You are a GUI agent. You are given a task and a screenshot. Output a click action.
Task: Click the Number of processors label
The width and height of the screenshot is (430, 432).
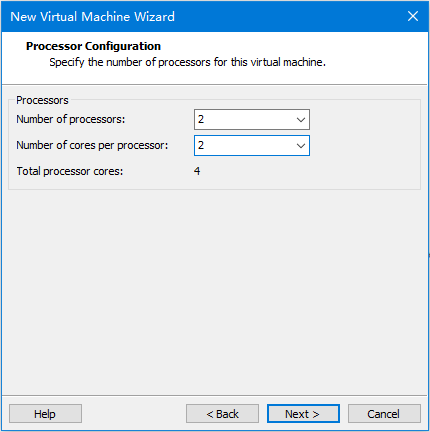coord(71,119)
